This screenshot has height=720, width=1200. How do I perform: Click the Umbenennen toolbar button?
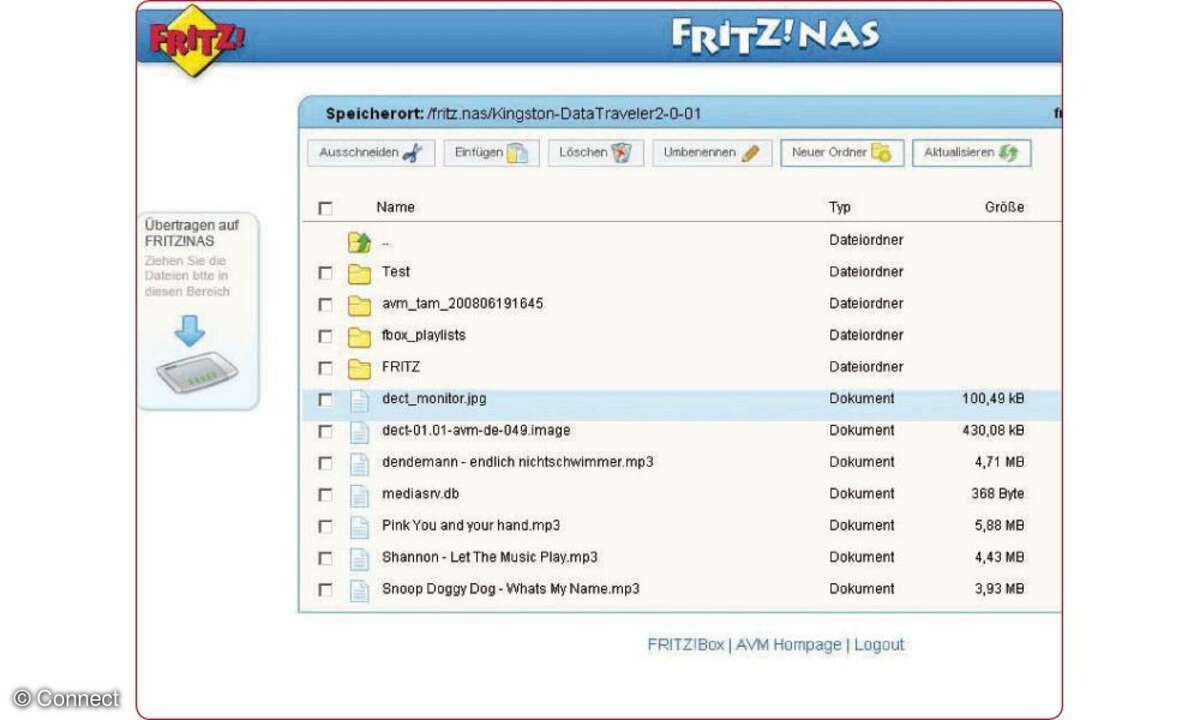[712, 153]
